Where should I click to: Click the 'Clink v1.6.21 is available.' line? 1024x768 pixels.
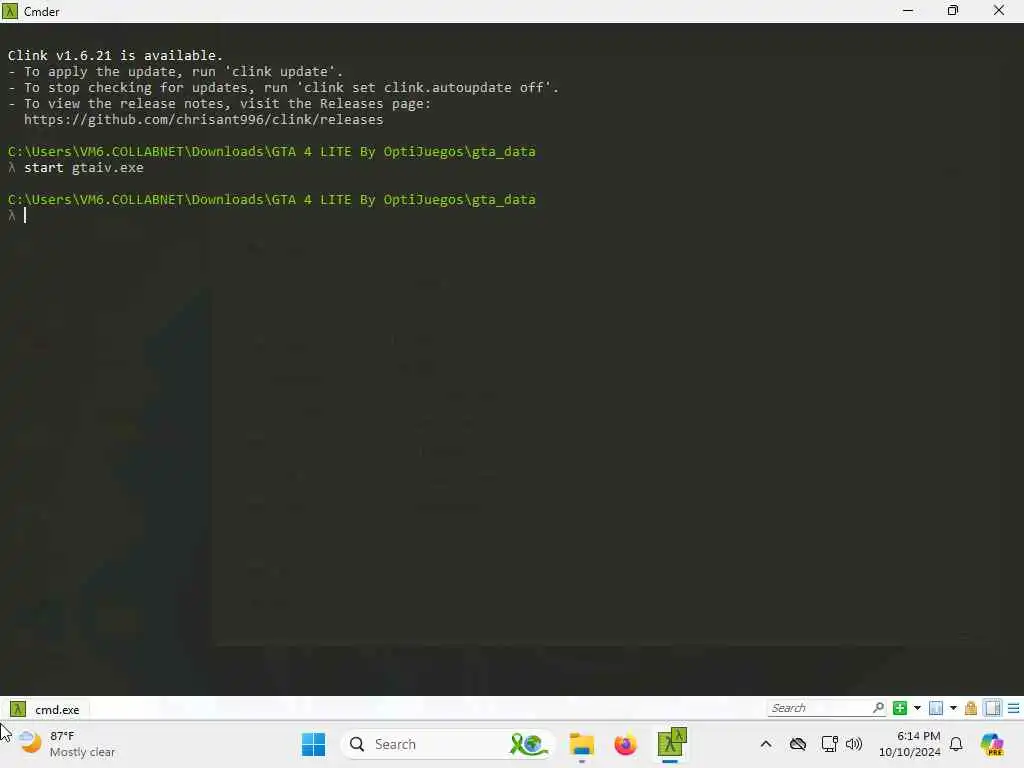pyautogui.click(x=115, y=56)
